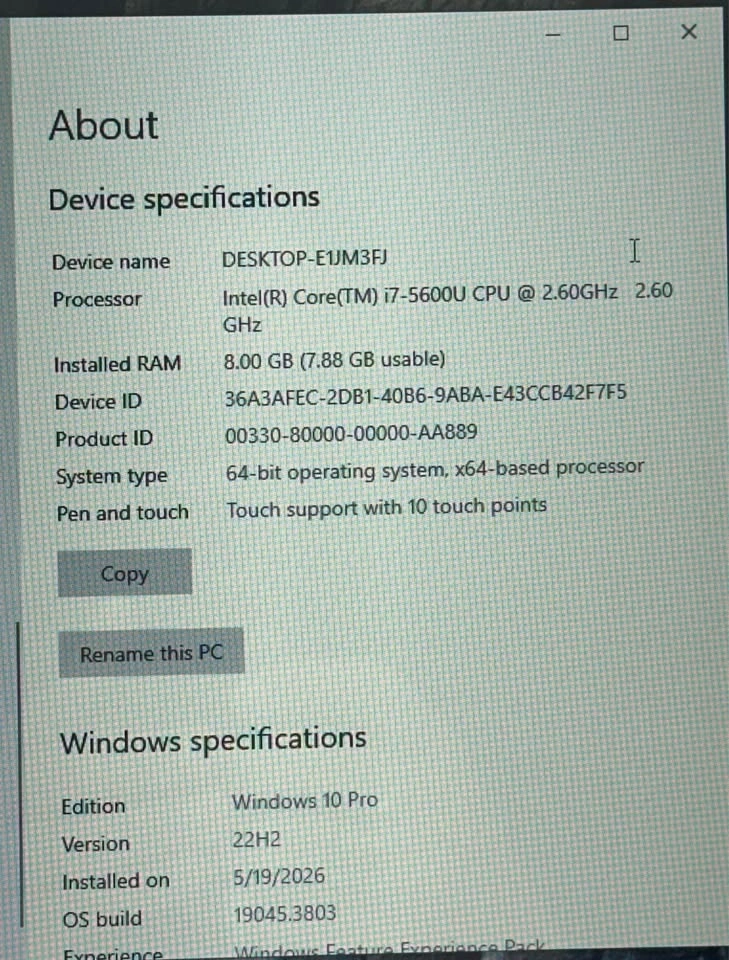Click the version value 22H2

(x=256, y=839)
